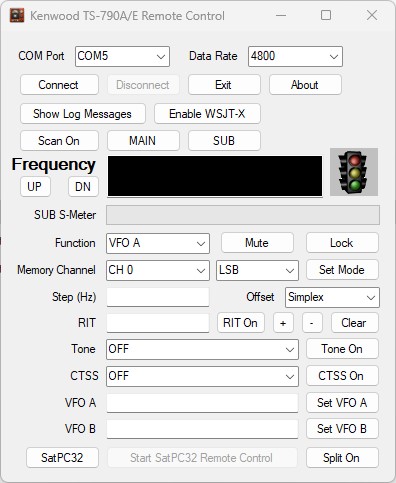Viewport: 396px width, 483px height.
Task: Close the Kenwood Remote Control window
Action: pos(372,15)
